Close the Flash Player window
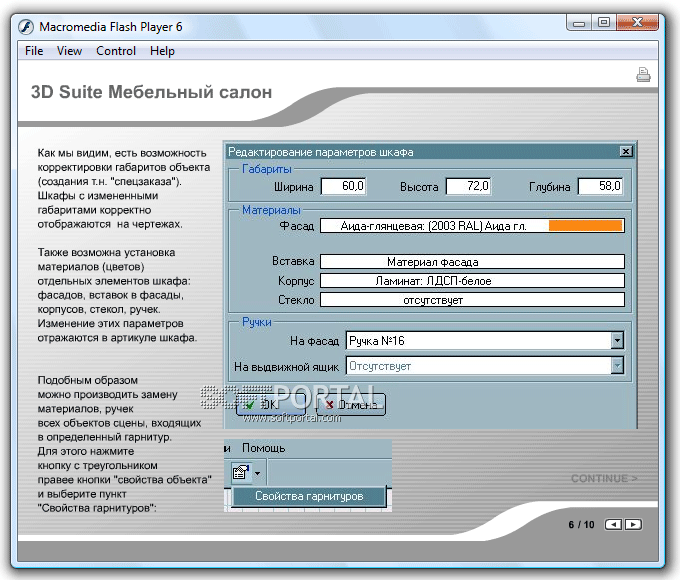Image resolution: width=680 pixels, height=580 pixels. click(638, 23)
